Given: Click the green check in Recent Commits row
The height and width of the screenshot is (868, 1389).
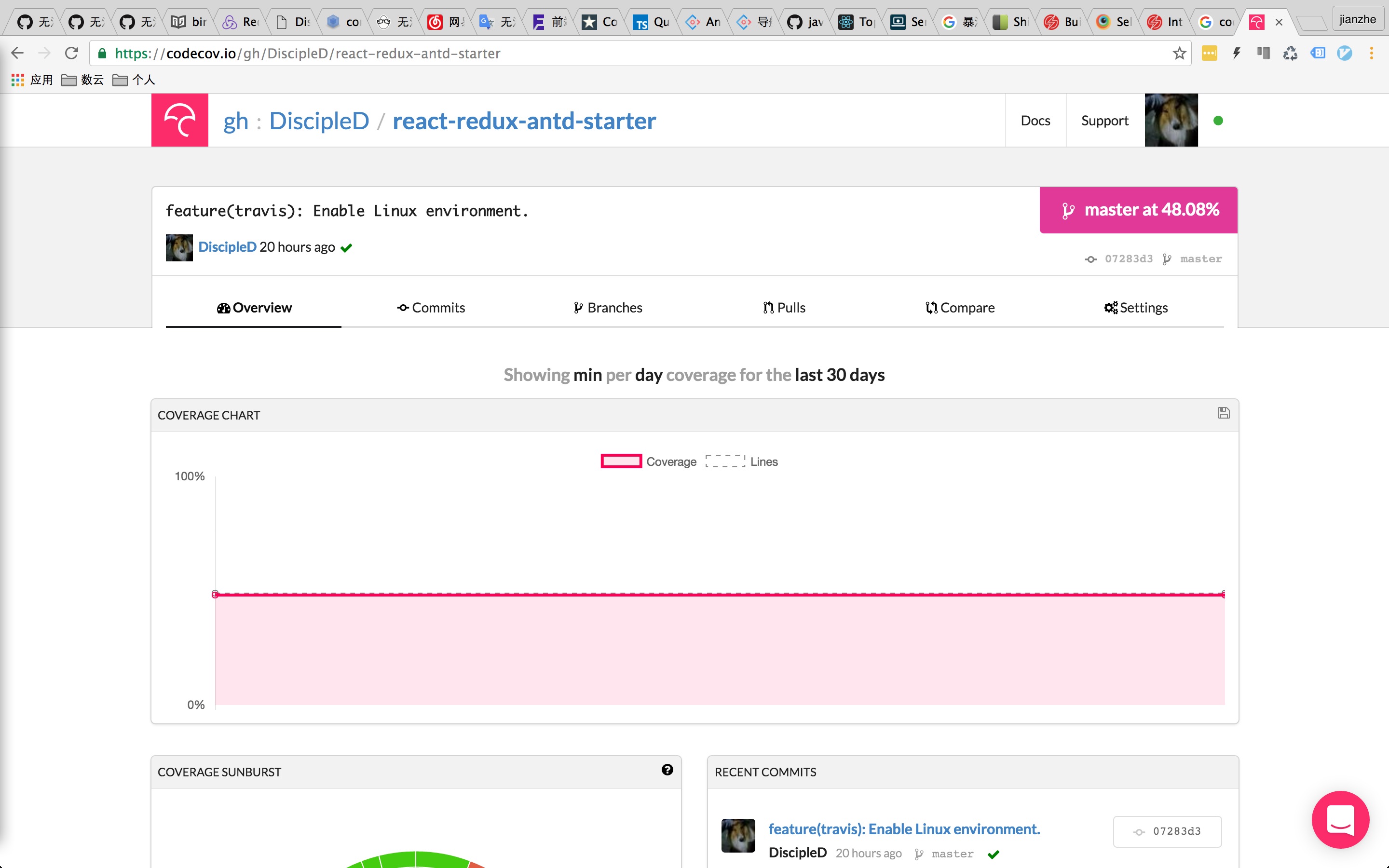Looking at the screenshot, I should pyautogui.click(x=994, y=854).
